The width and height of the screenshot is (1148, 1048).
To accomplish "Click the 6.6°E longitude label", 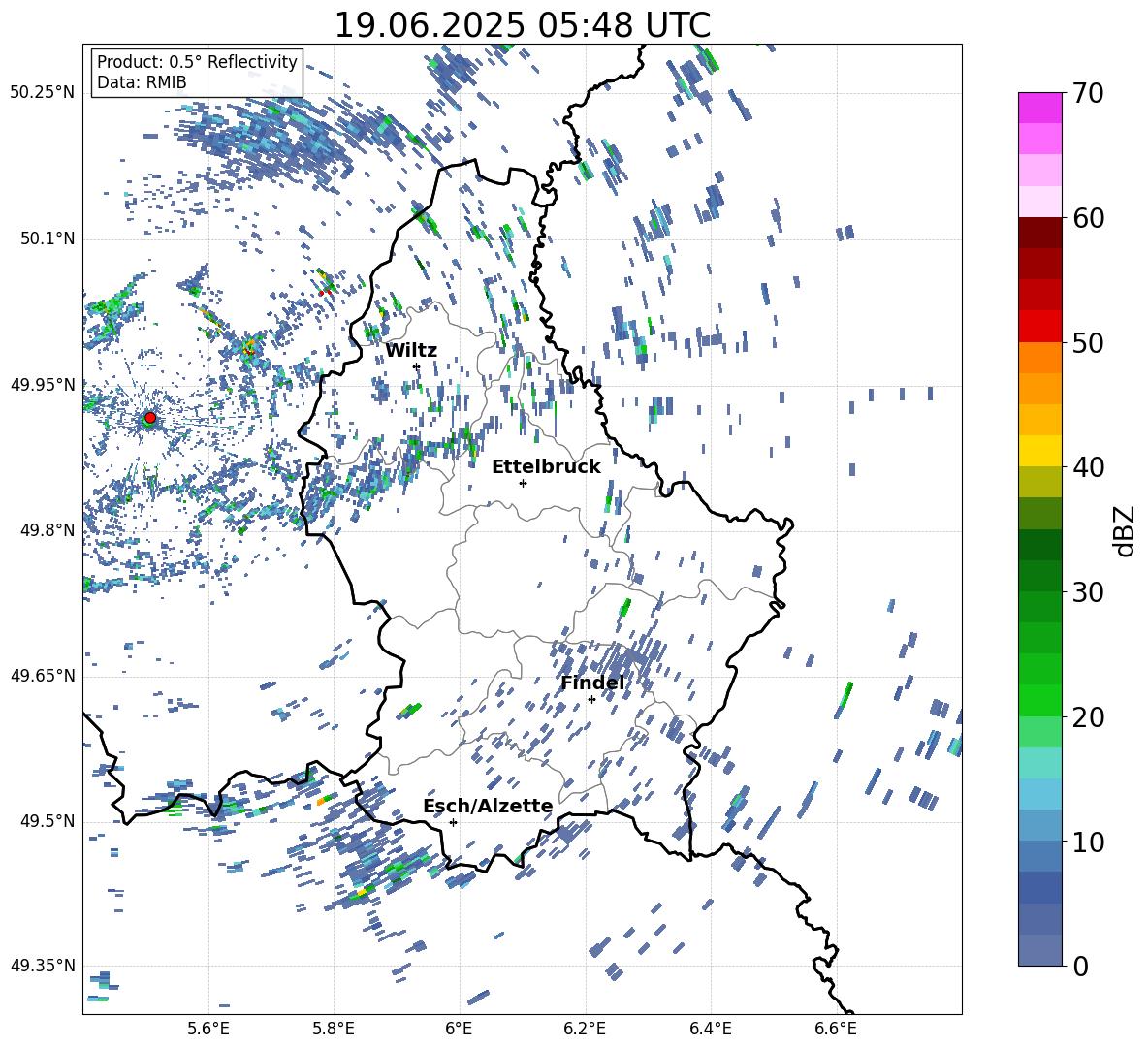I will click(x=836, y=1029).
